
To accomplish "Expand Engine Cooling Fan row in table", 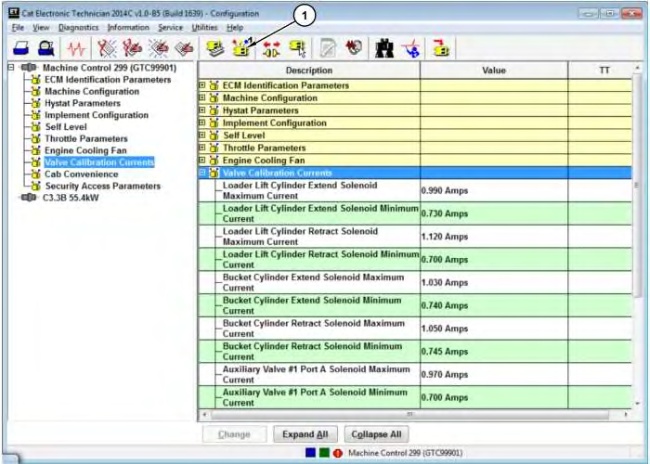I will point(202,160).
